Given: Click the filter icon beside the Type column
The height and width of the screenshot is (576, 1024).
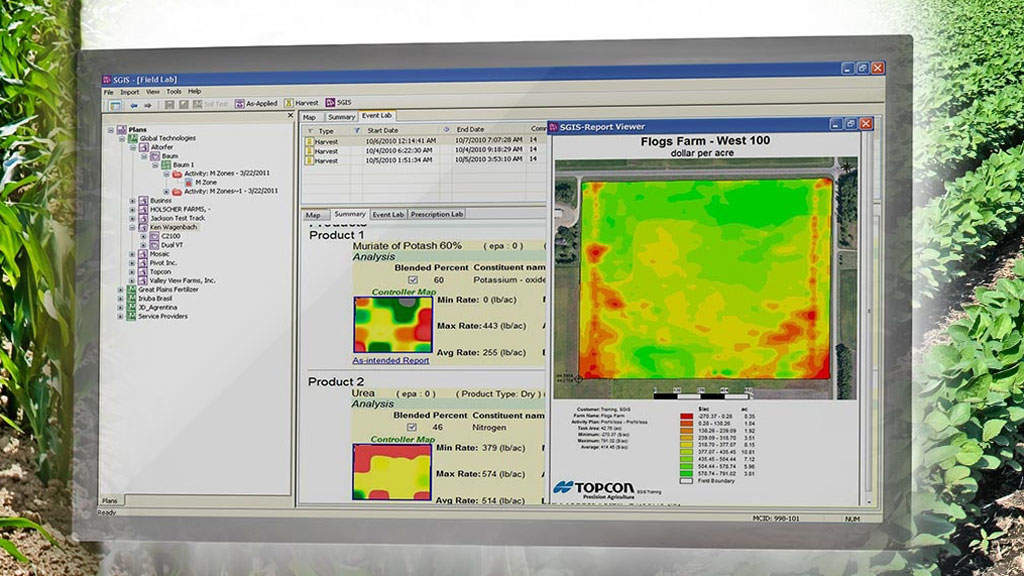Looking at the screenshot, I should pos(310,131).
